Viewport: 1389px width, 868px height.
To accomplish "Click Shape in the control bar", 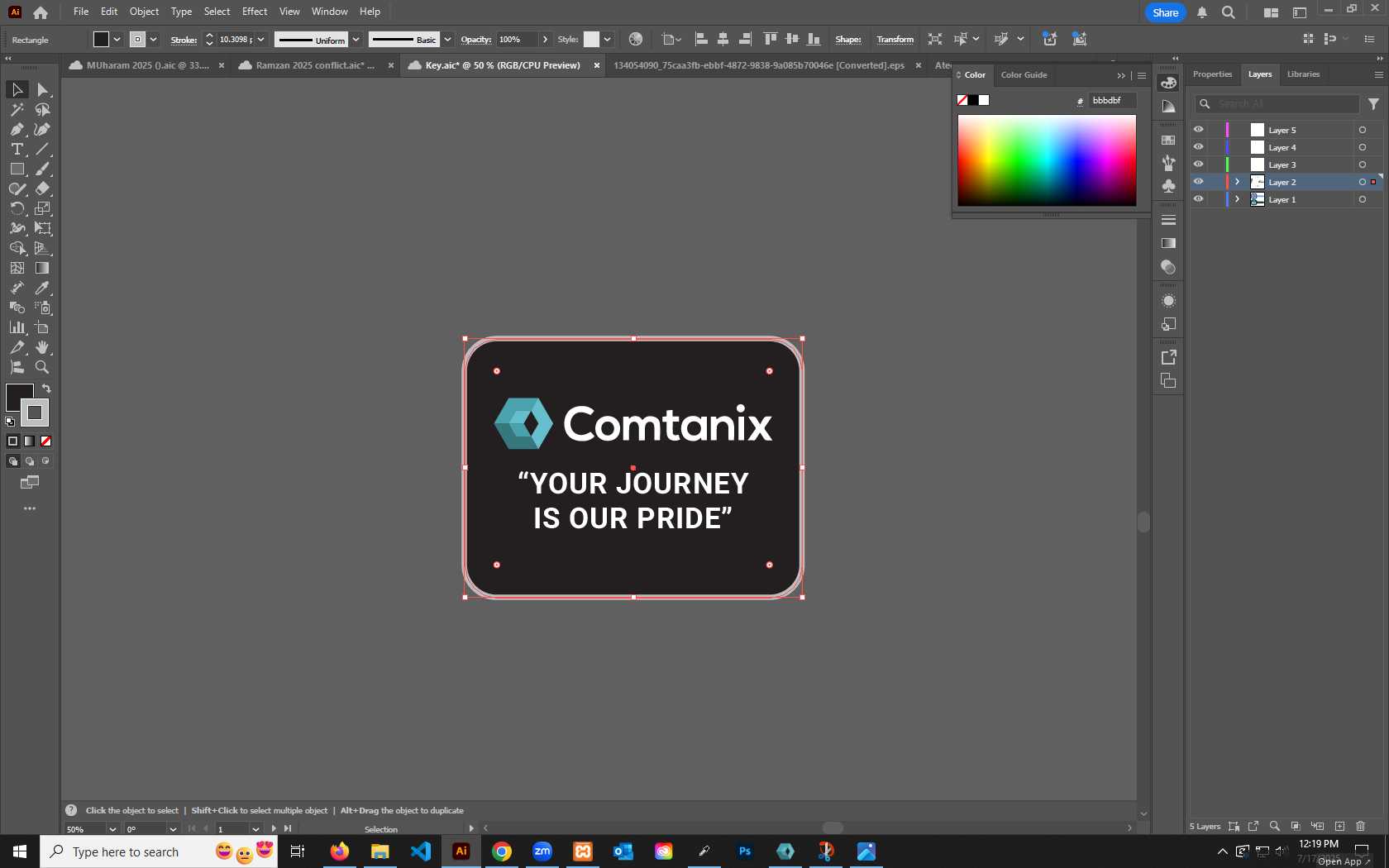I will (847, 39).
